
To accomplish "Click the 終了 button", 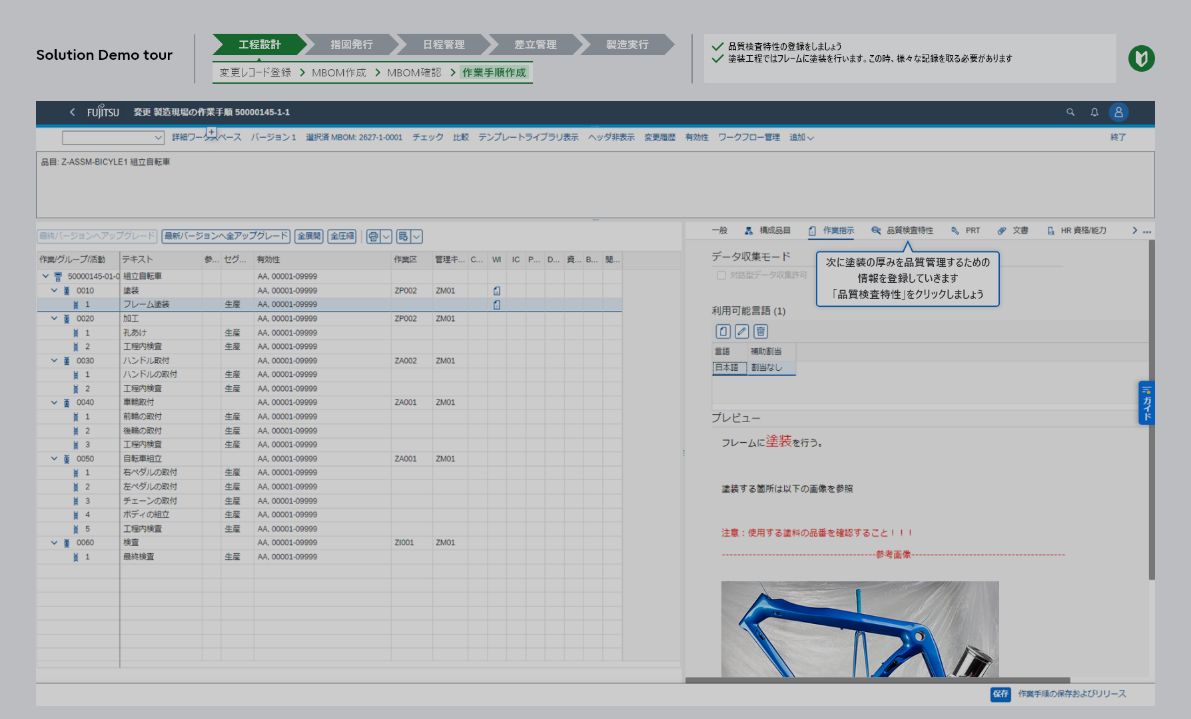I will pos(1118,137).
